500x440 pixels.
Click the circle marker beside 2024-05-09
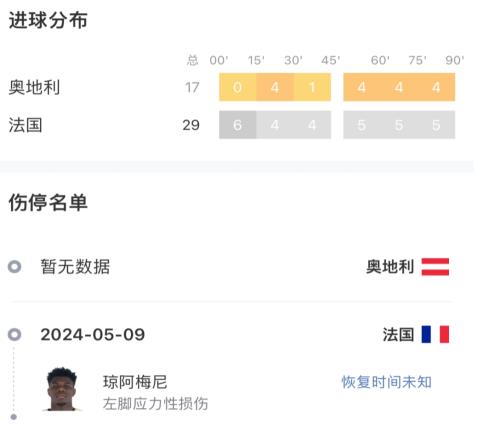click(15, 334)
